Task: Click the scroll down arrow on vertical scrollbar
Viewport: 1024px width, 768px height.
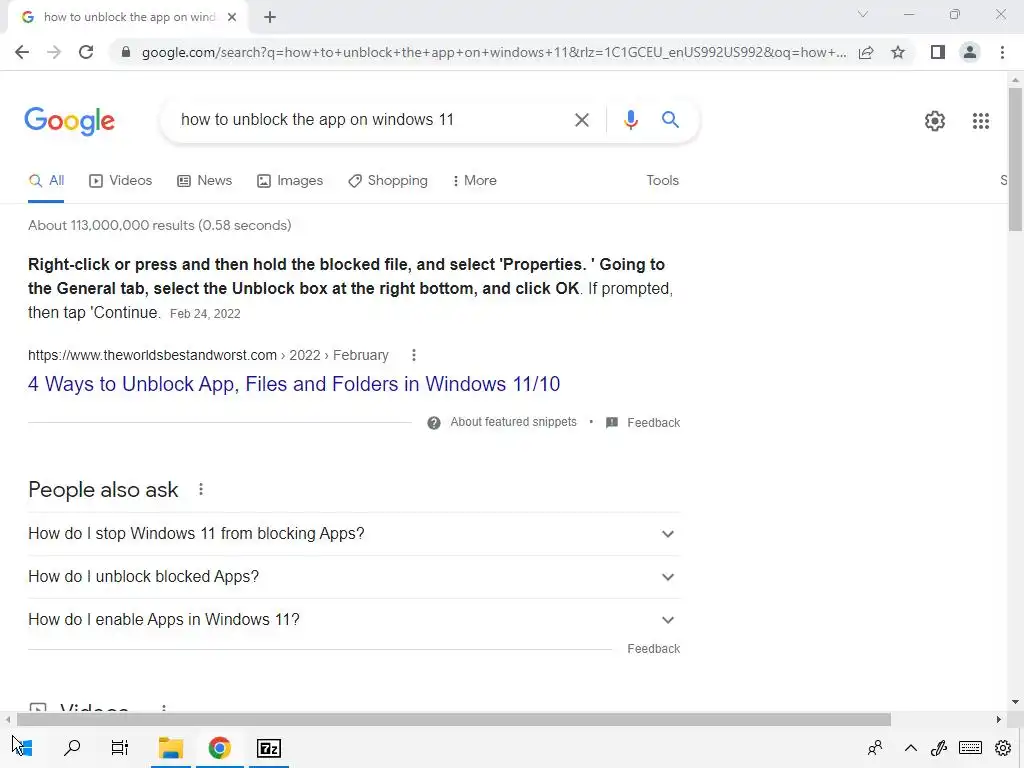Action: 1015,703
